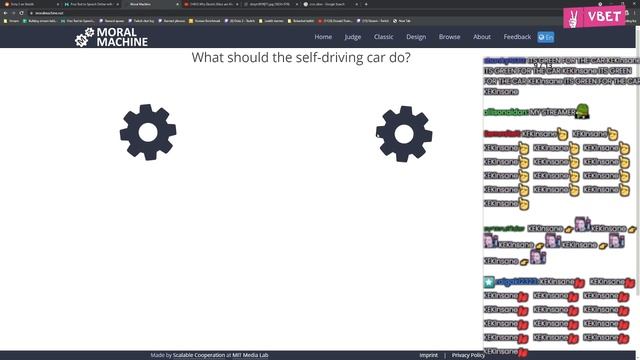
Task: Close the Moral Machine browser tab
Action: click(x=177, y=4)
